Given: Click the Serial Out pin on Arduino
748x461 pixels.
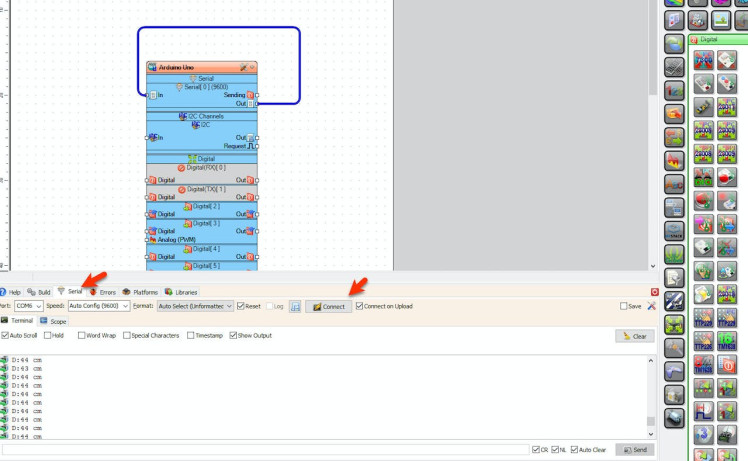Looking at the screenshot, I should pyautogui.click(x=256, y=103).
